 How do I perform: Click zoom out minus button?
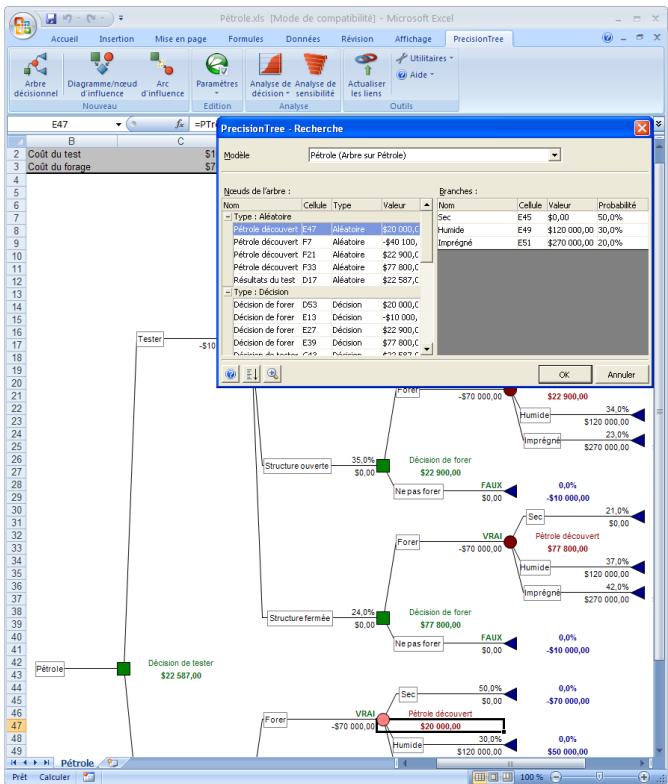tap(556, 777)
